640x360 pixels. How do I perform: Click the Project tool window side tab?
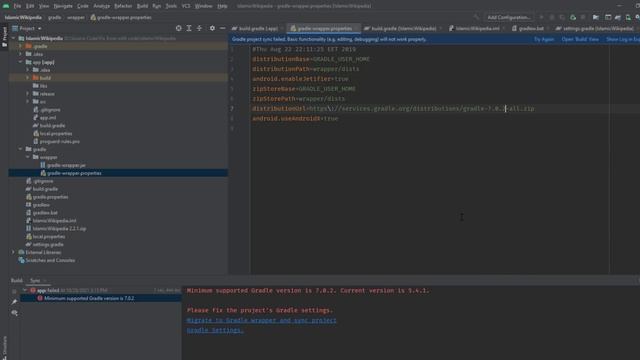pyautogui.click(x=4, y=37)
